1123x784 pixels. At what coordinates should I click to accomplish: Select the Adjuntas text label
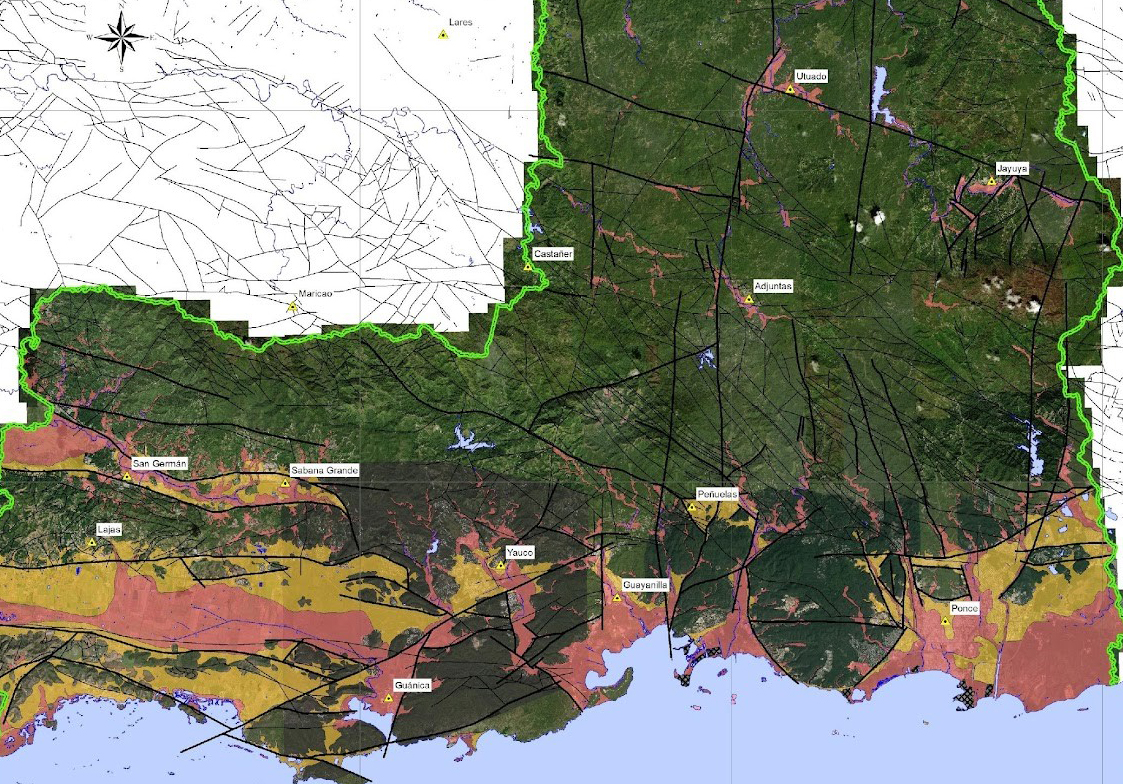773,286
